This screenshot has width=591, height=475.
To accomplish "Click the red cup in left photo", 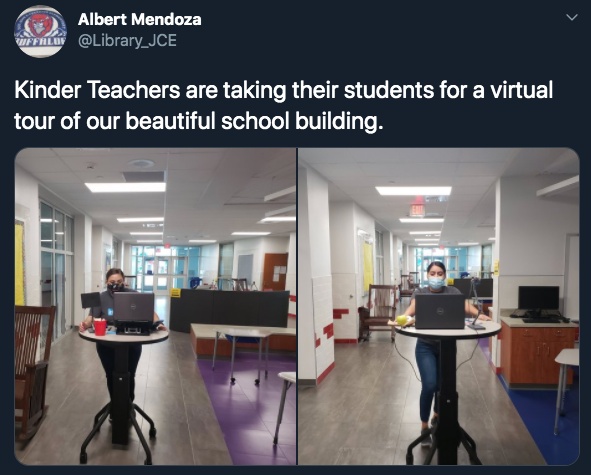I will pyautogui.click(x=100, y=327).
